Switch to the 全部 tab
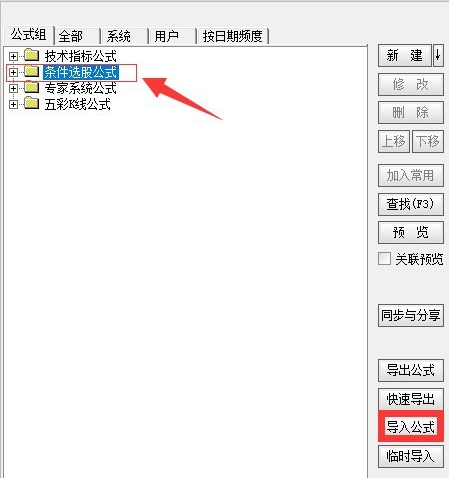Viewport: 449px width, 478px height. pyautogui.click(x=77, y=36)
